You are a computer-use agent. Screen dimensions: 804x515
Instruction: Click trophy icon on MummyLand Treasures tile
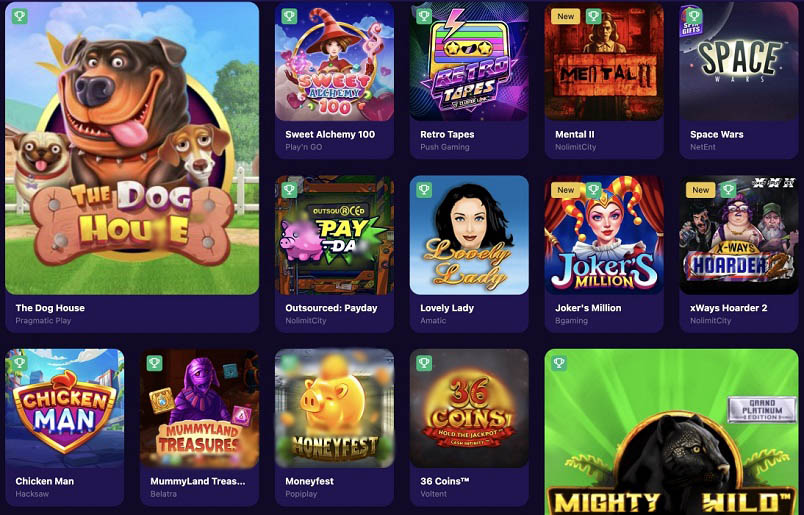[155, 363]
